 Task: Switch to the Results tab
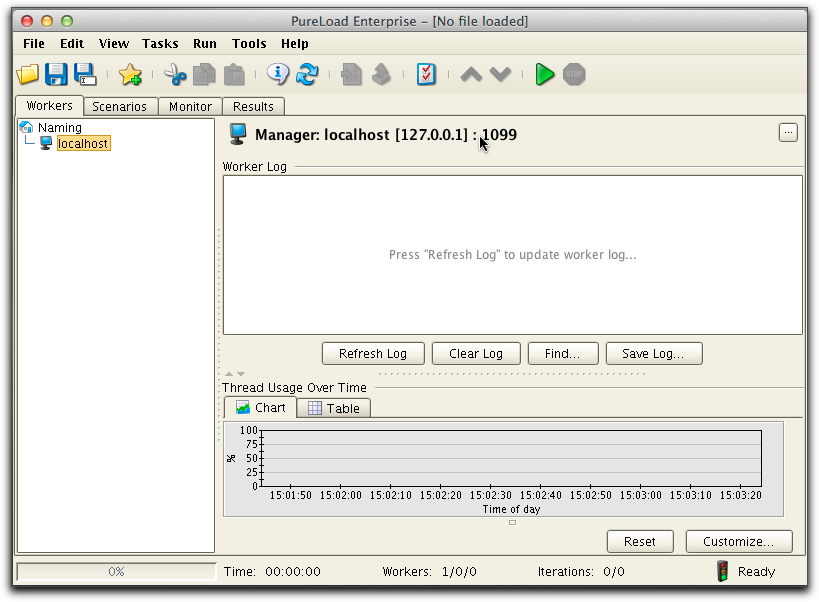click(253, 107)
